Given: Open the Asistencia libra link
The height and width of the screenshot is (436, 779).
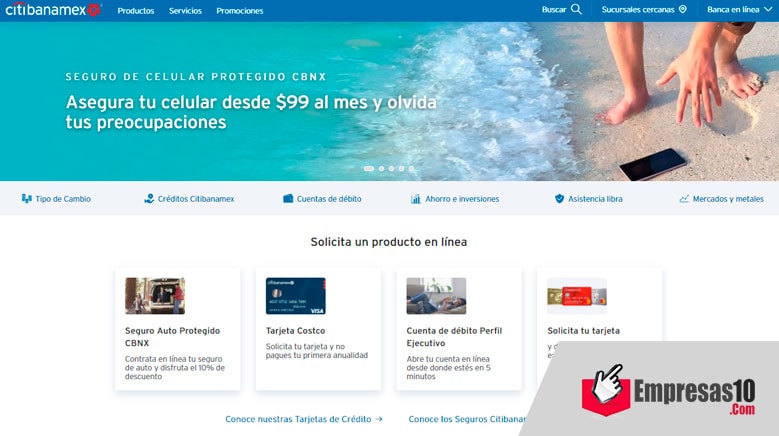Looking at the screenshot, I should 595,199.
